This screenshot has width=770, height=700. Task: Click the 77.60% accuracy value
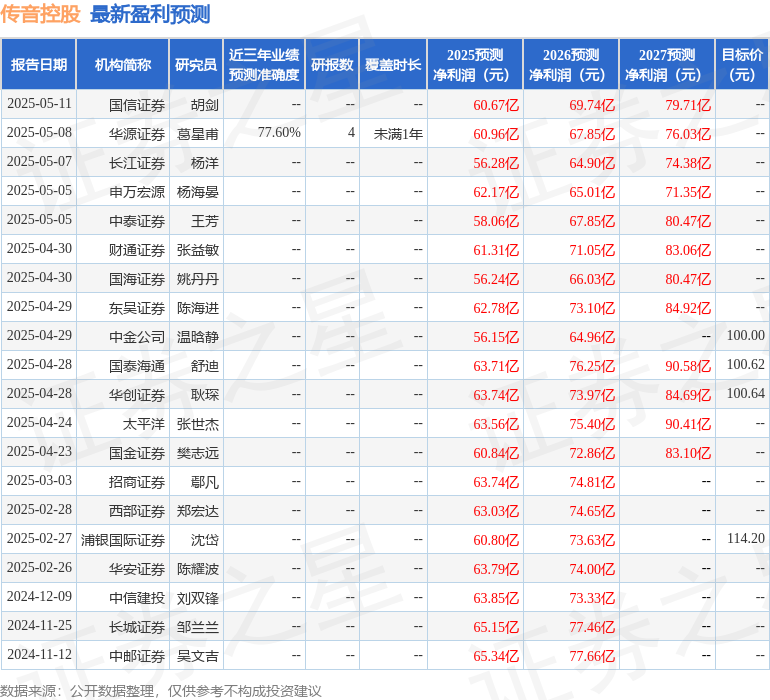point(279,133)
